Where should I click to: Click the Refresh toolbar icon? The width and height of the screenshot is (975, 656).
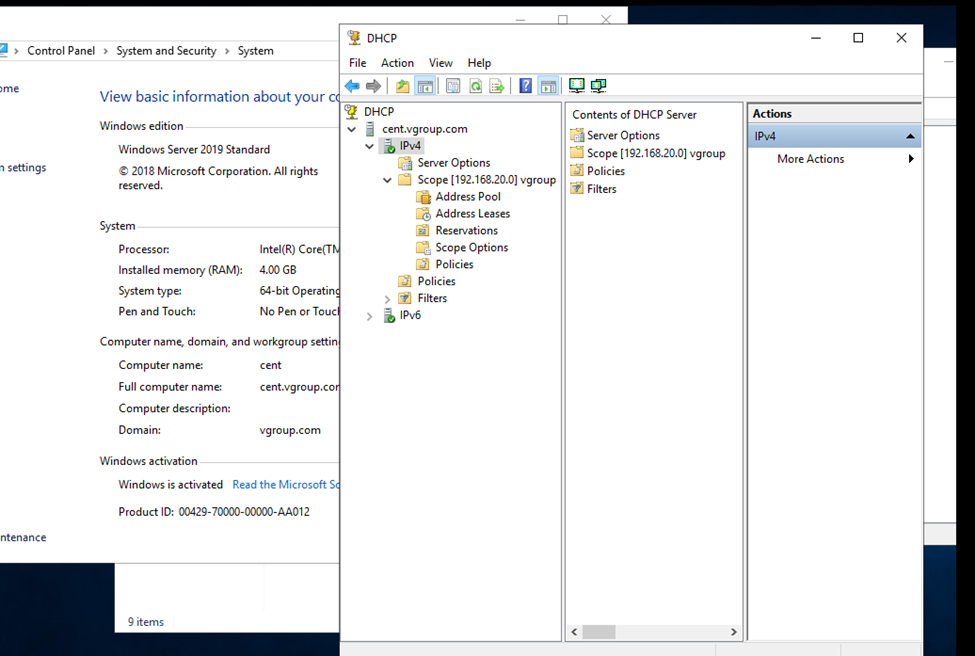[x=475, y=86]
